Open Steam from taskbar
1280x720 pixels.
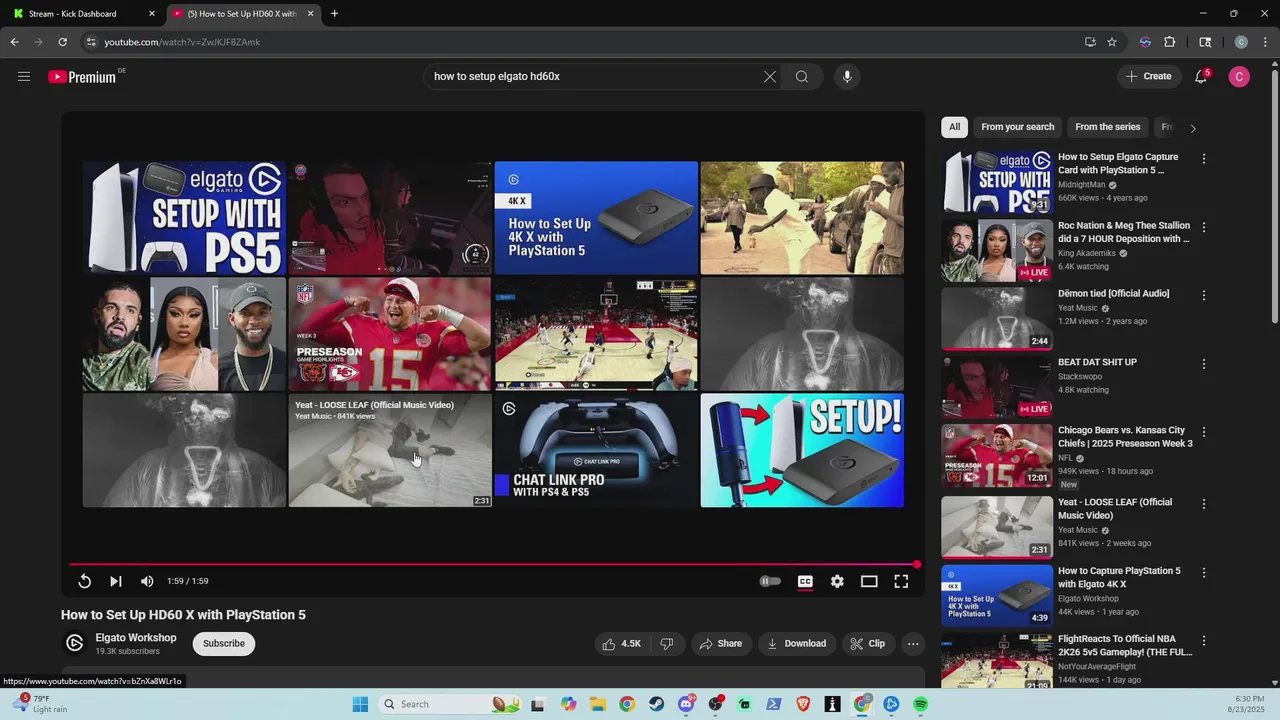pos(656,704)
